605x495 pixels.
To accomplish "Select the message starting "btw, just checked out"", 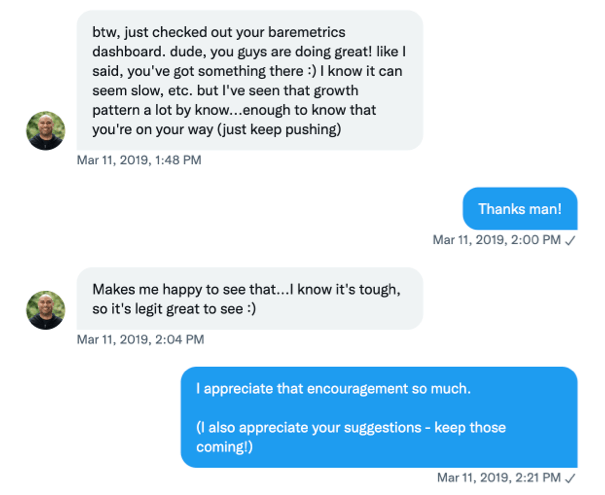I will coord(250,80).
